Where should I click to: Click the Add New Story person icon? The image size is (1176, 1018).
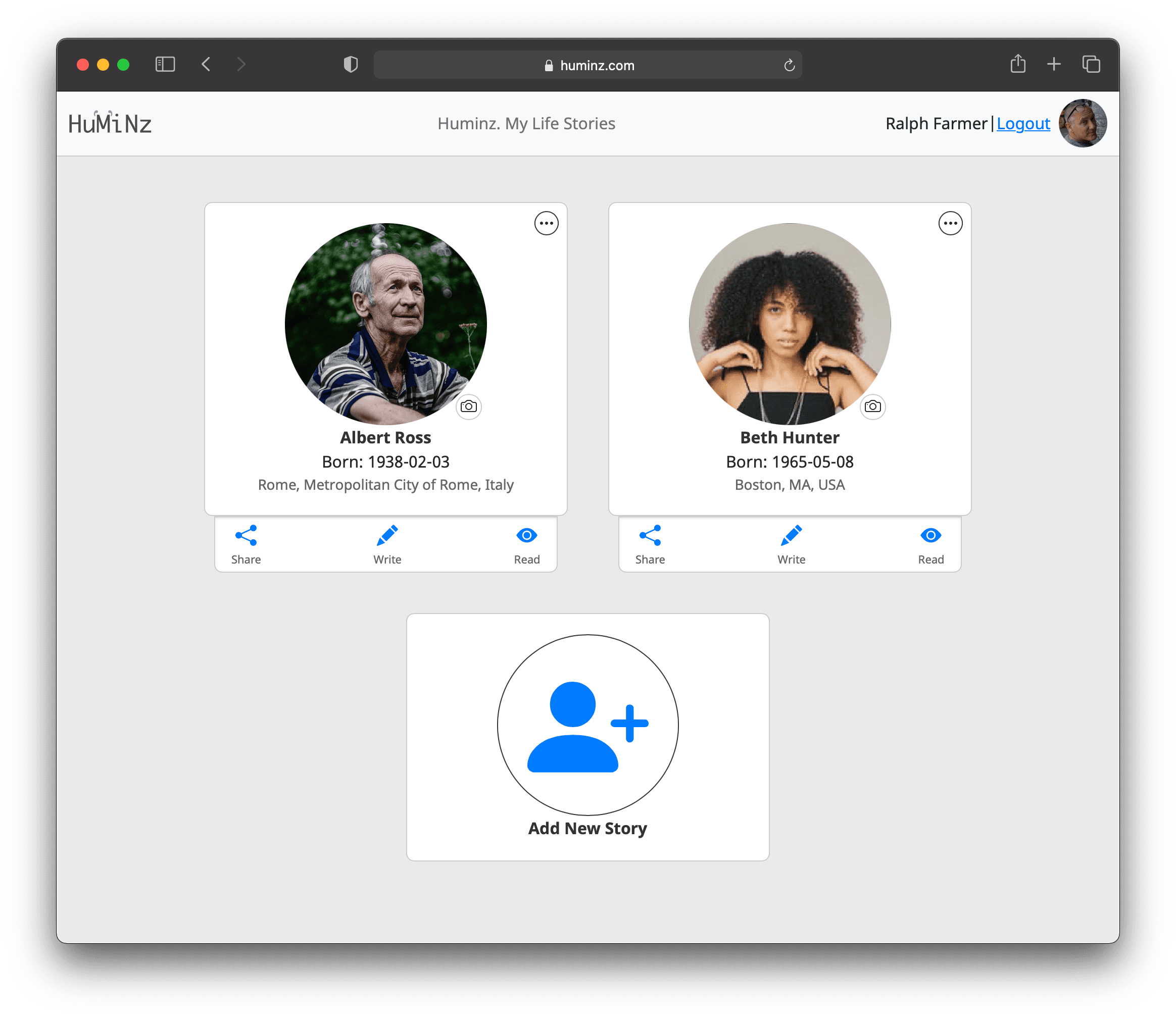(x=587, y=726)
